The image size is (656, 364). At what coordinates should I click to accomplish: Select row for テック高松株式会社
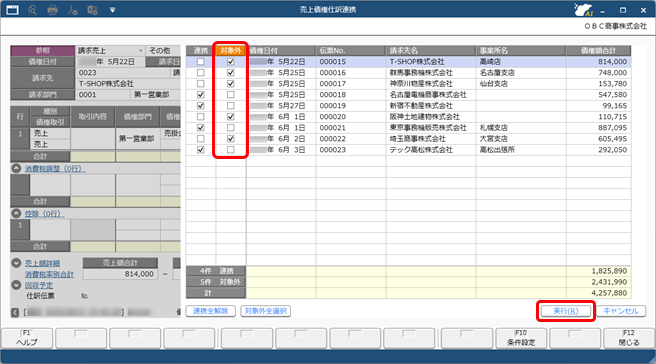[x=409, y=150]
